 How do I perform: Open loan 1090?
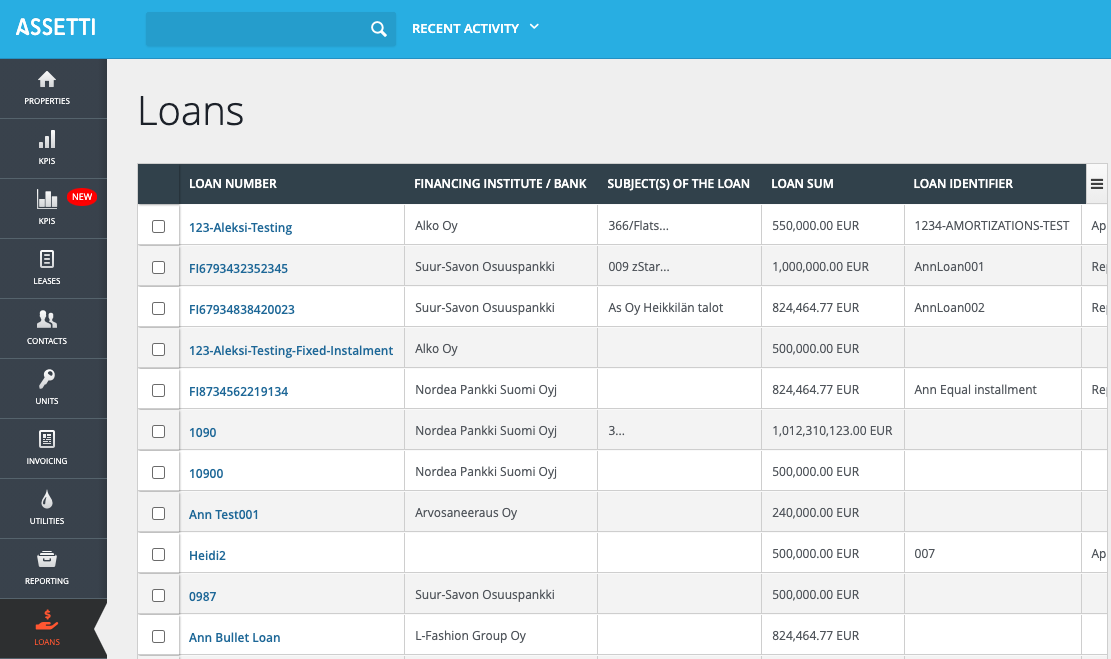203,433
